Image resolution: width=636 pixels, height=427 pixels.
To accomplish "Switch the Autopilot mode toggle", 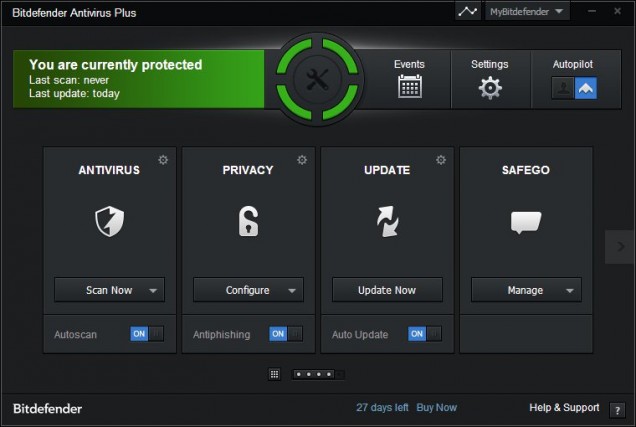I will tap(574, 89).
